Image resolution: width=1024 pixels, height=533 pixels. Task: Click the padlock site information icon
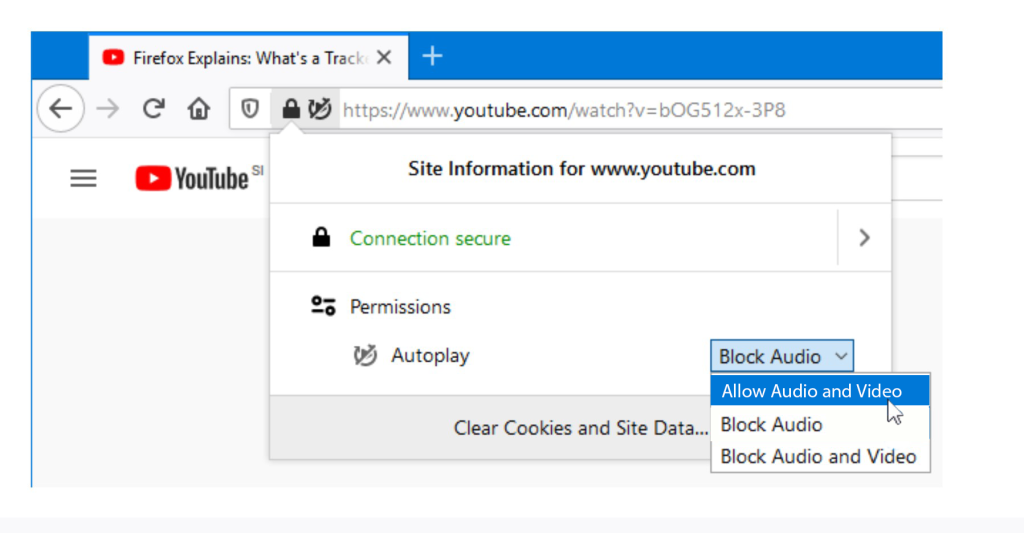click(x=291, y=108)
